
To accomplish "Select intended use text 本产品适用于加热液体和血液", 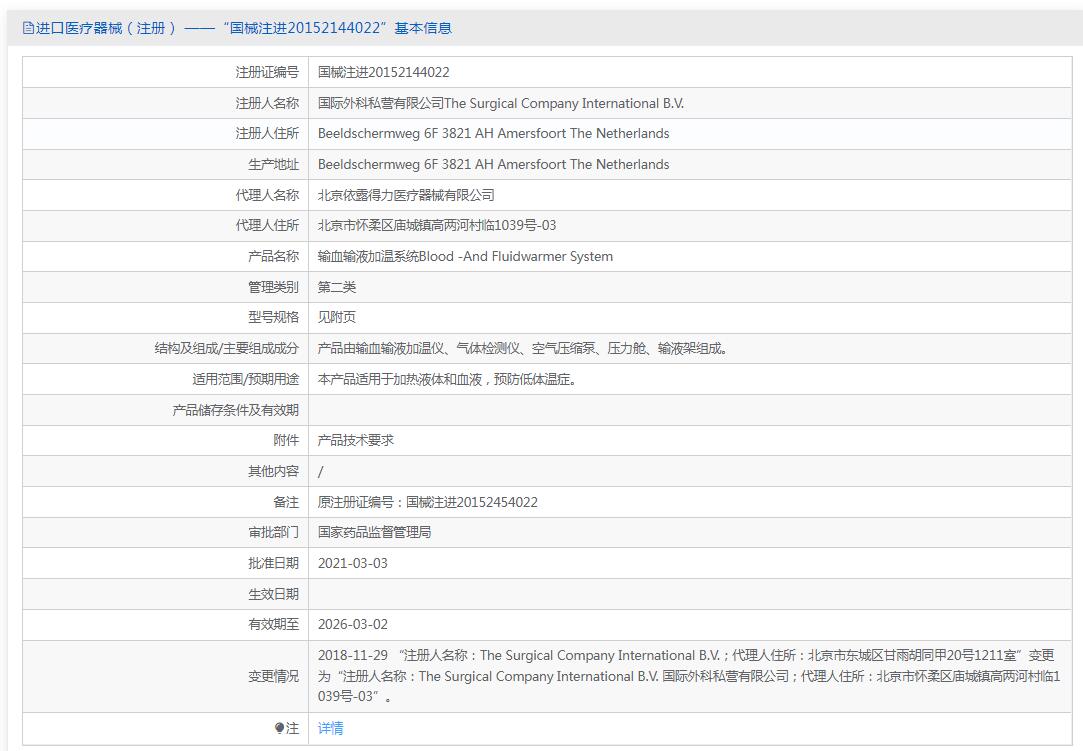I will 447,379.
